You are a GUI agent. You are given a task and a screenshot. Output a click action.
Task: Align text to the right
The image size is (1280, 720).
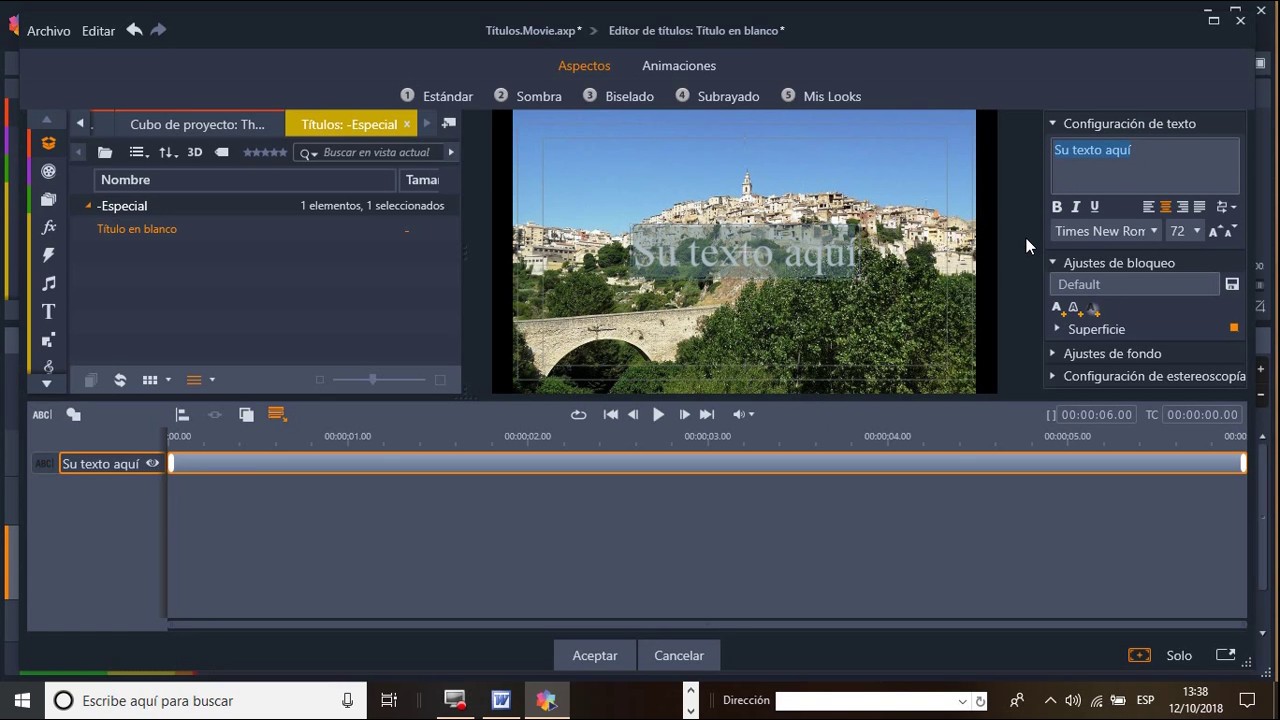pos(1183,207)
